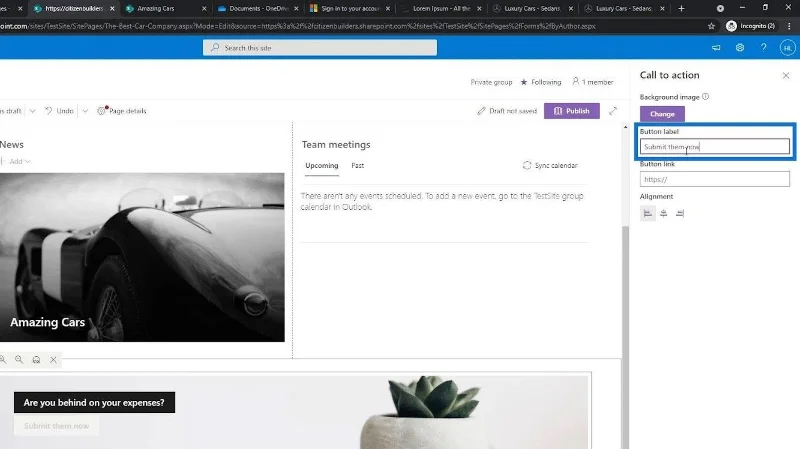Viewport: 800px width, 449px height.
Task: Expand the News Add dropdown
Action: (x=17, y=161)
